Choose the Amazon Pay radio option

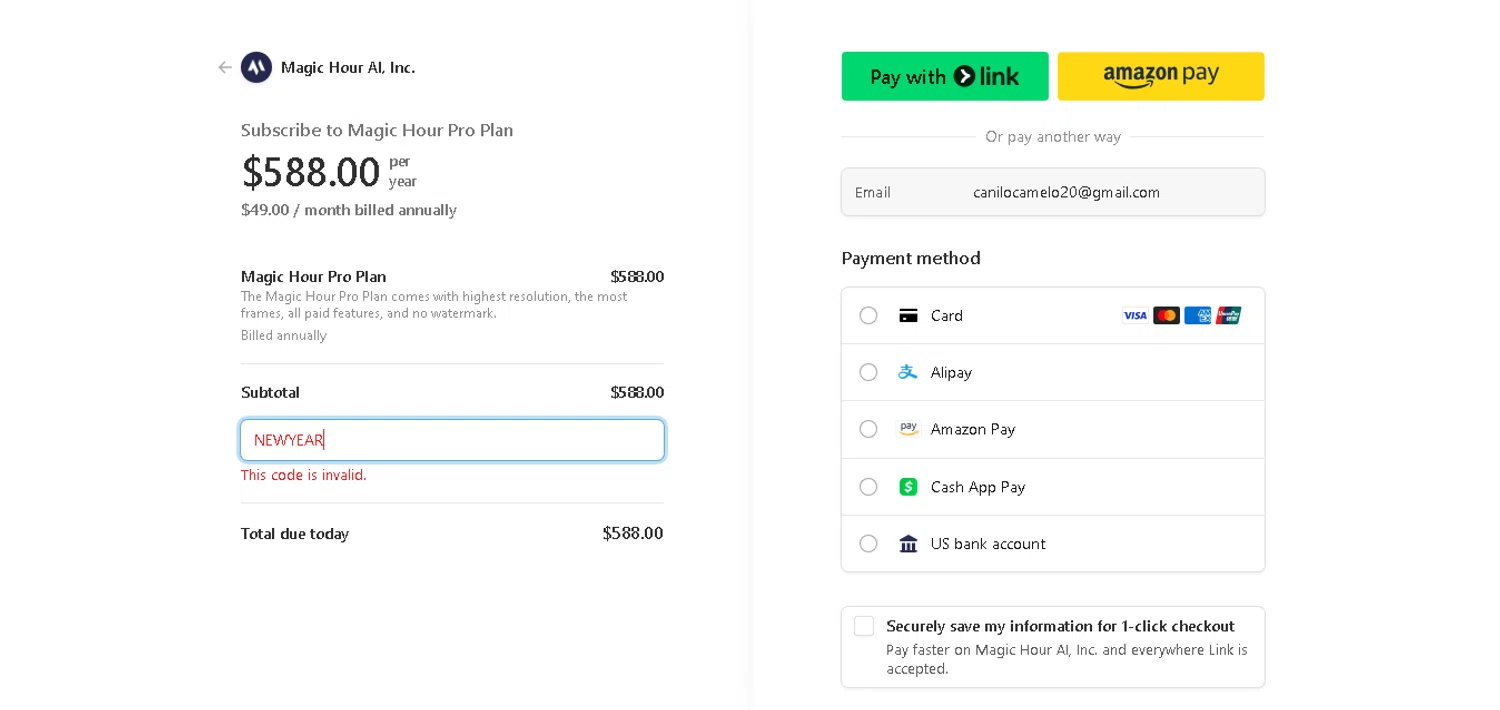868,429
